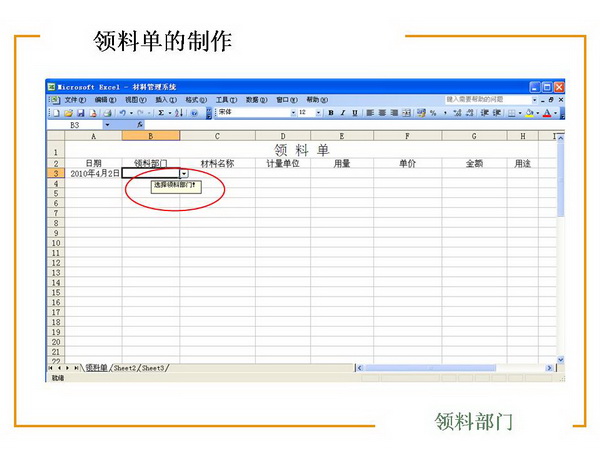Align text left in the cell

(370, 113)
